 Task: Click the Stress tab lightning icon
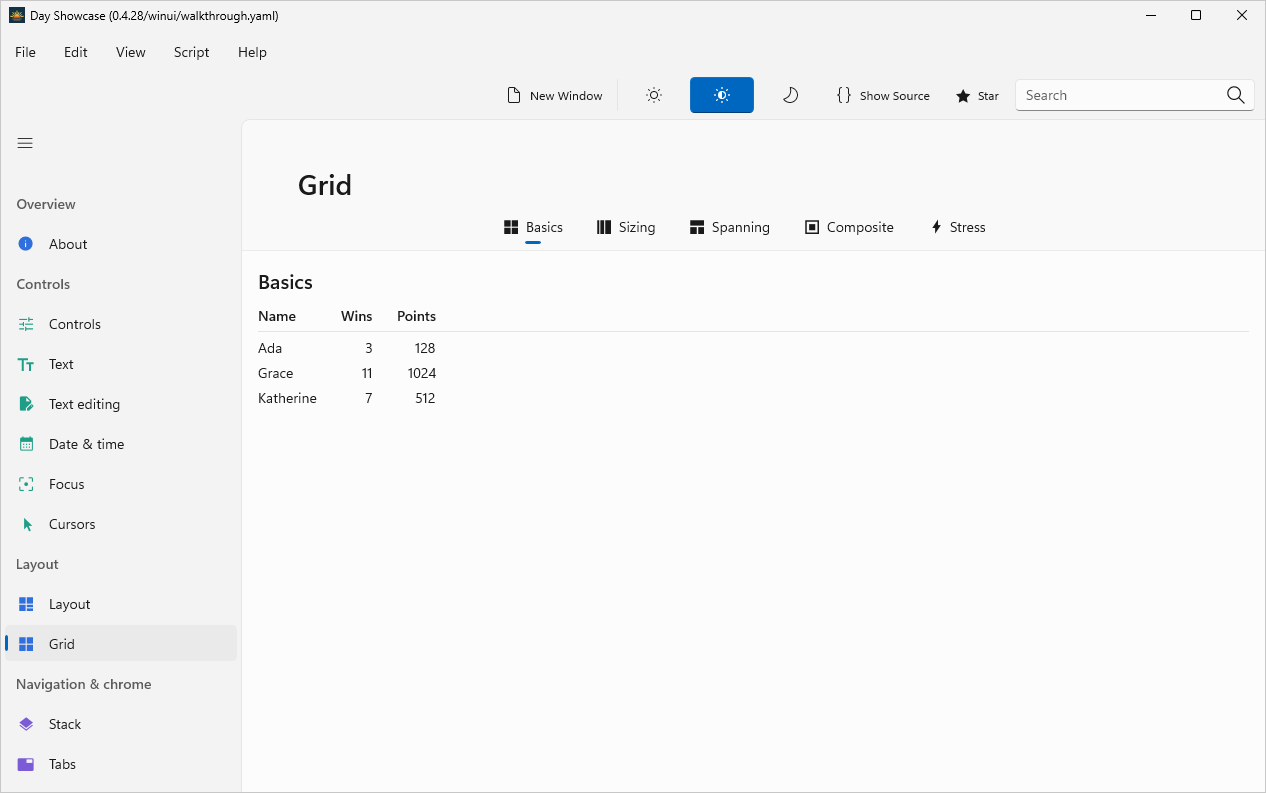(x=936, y=227)
